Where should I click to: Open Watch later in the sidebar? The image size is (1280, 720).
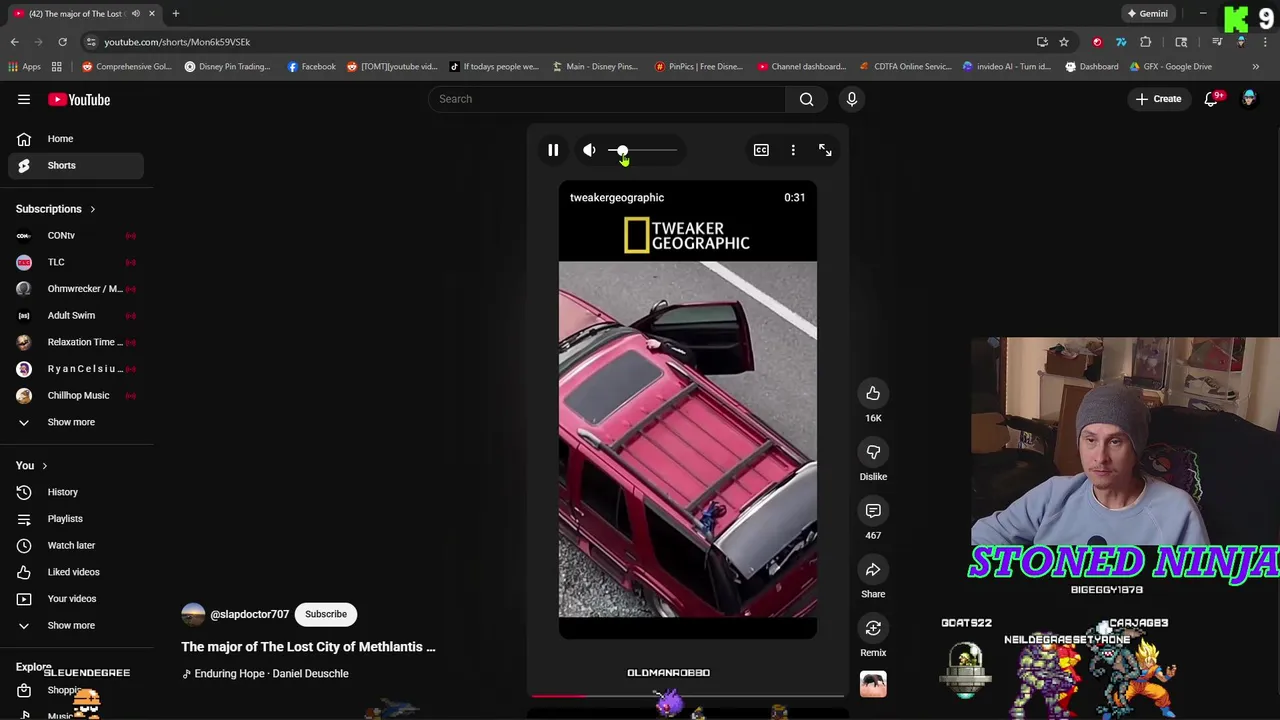[x=76, y=545]
